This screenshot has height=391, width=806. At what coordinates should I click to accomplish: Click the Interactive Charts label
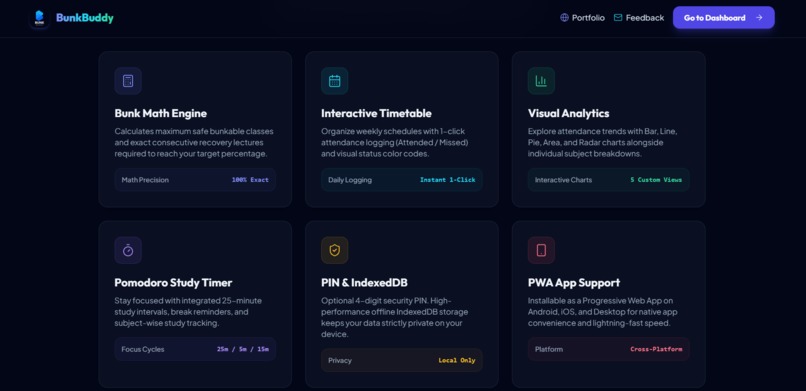click(x=563, y=180)
